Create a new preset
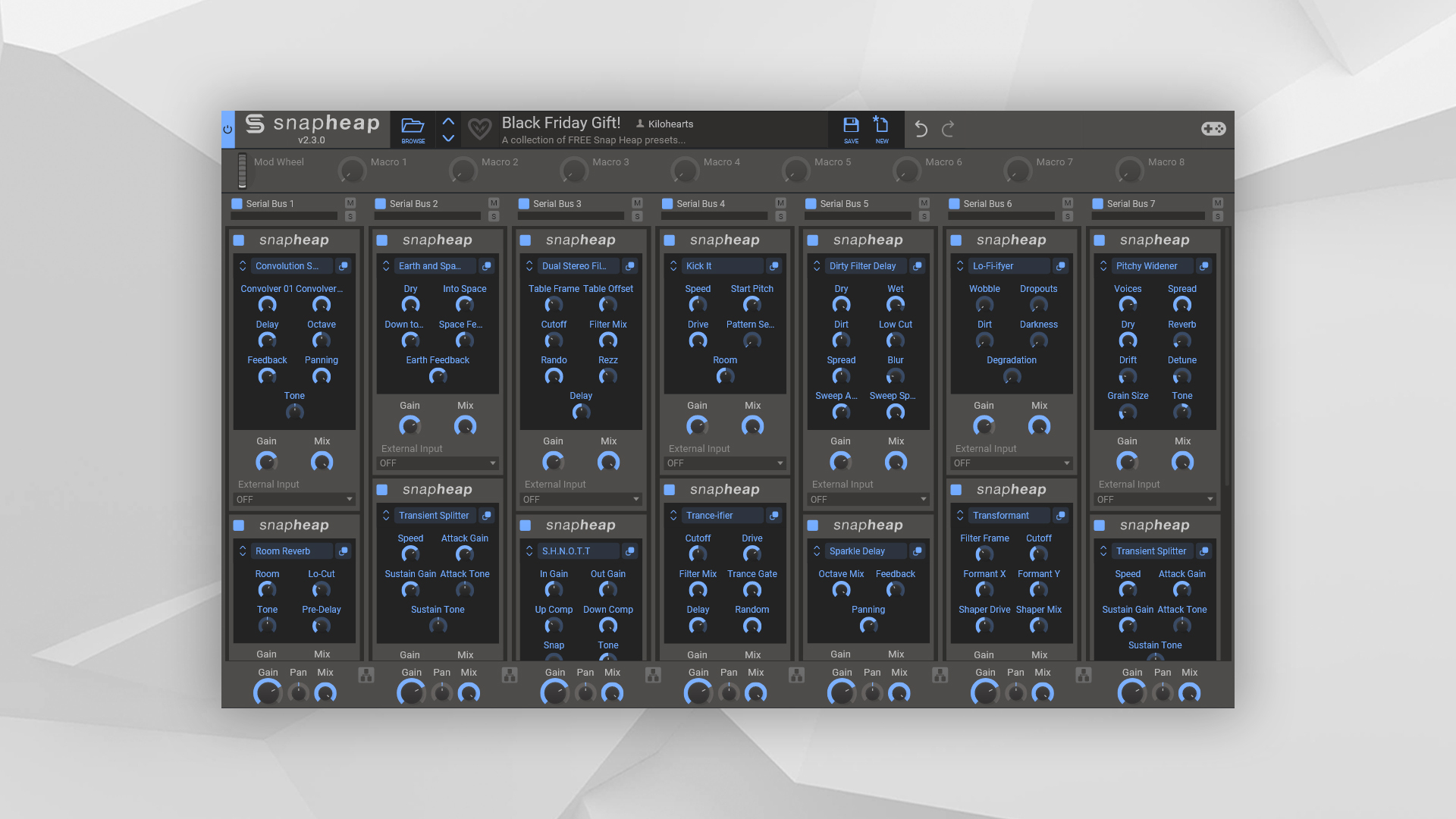1456x819 pixels. [x=882, y=130]
